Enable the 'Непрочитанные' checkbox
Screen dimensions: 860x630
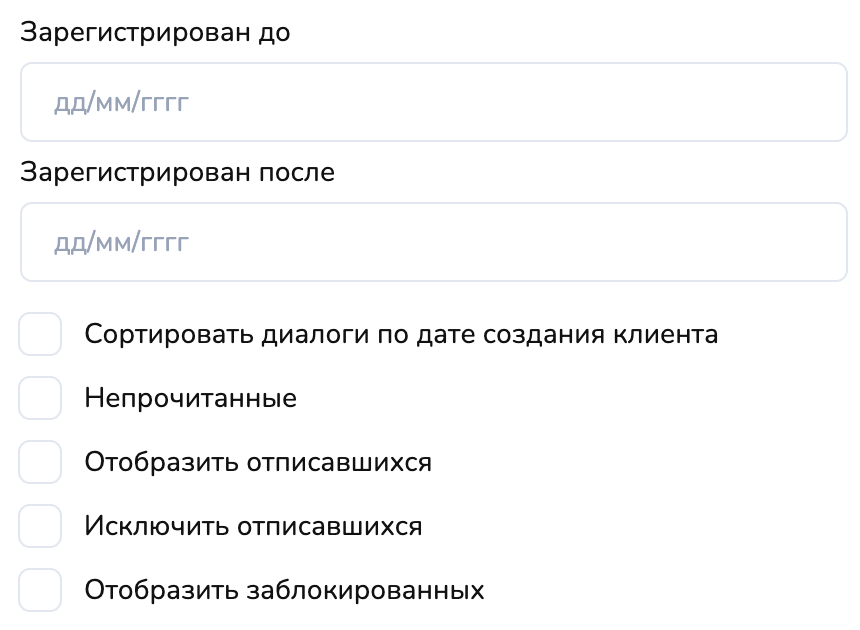coord(40,398)
